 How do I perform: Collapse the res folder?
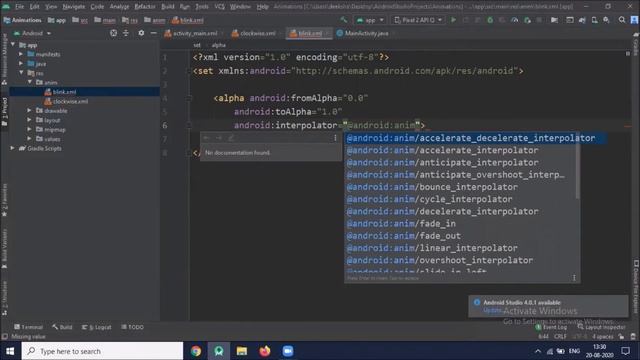point(21,73)
